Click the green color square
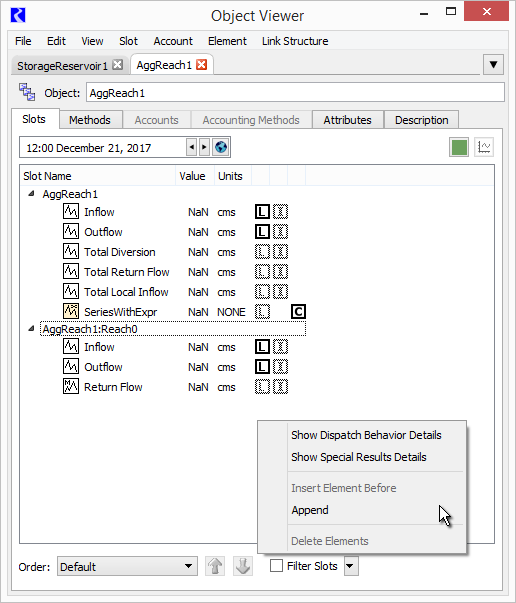Image resolution: width=516 pixels, height=603 pixels. 459,147
